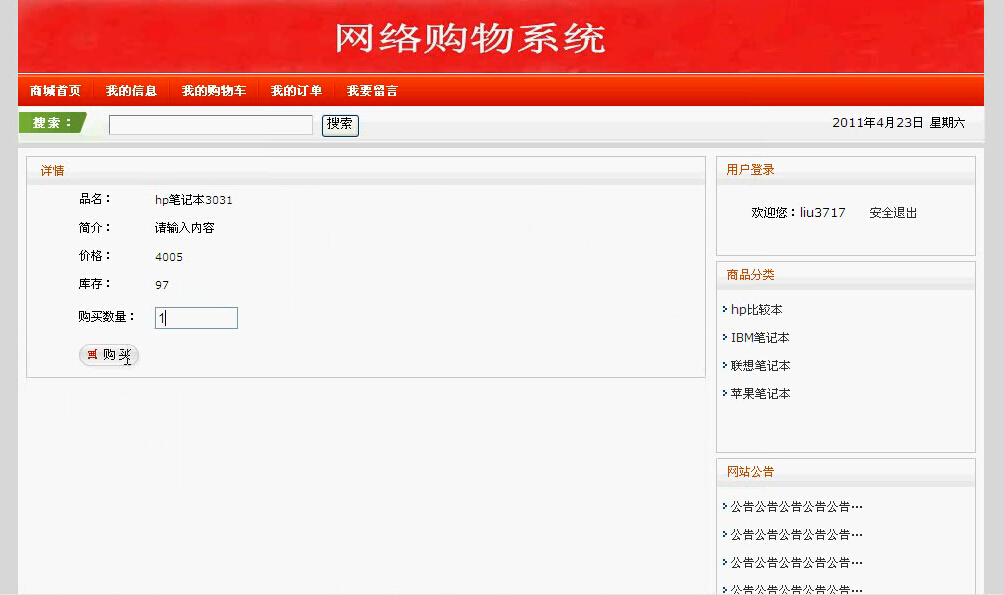Click the 购买数量 input field
This screenshot has width=1004, height=595.
tap(196, 318)
